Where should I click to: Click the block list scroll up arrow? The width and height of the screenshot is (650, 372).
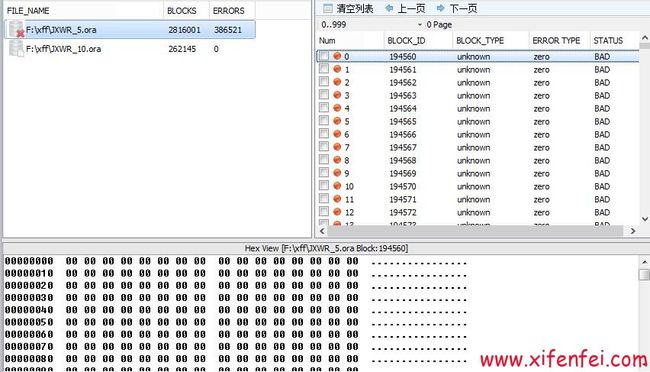click(x=645, y=38)
